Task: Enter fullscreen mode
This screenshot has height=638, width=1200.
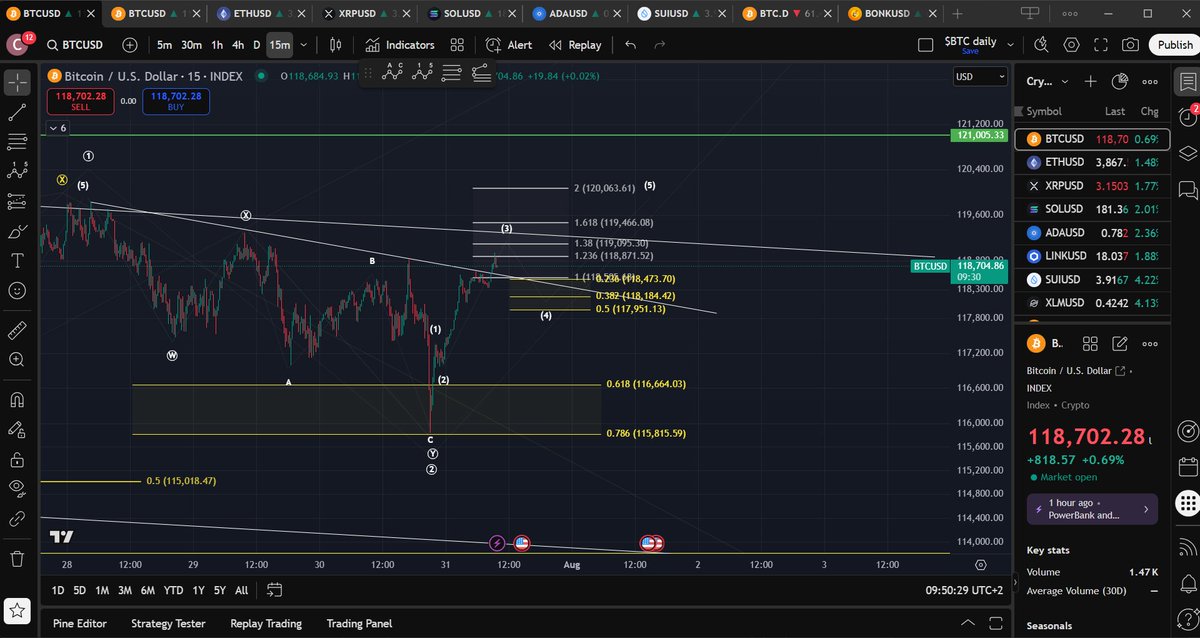Action: (x=1100, y=45)
